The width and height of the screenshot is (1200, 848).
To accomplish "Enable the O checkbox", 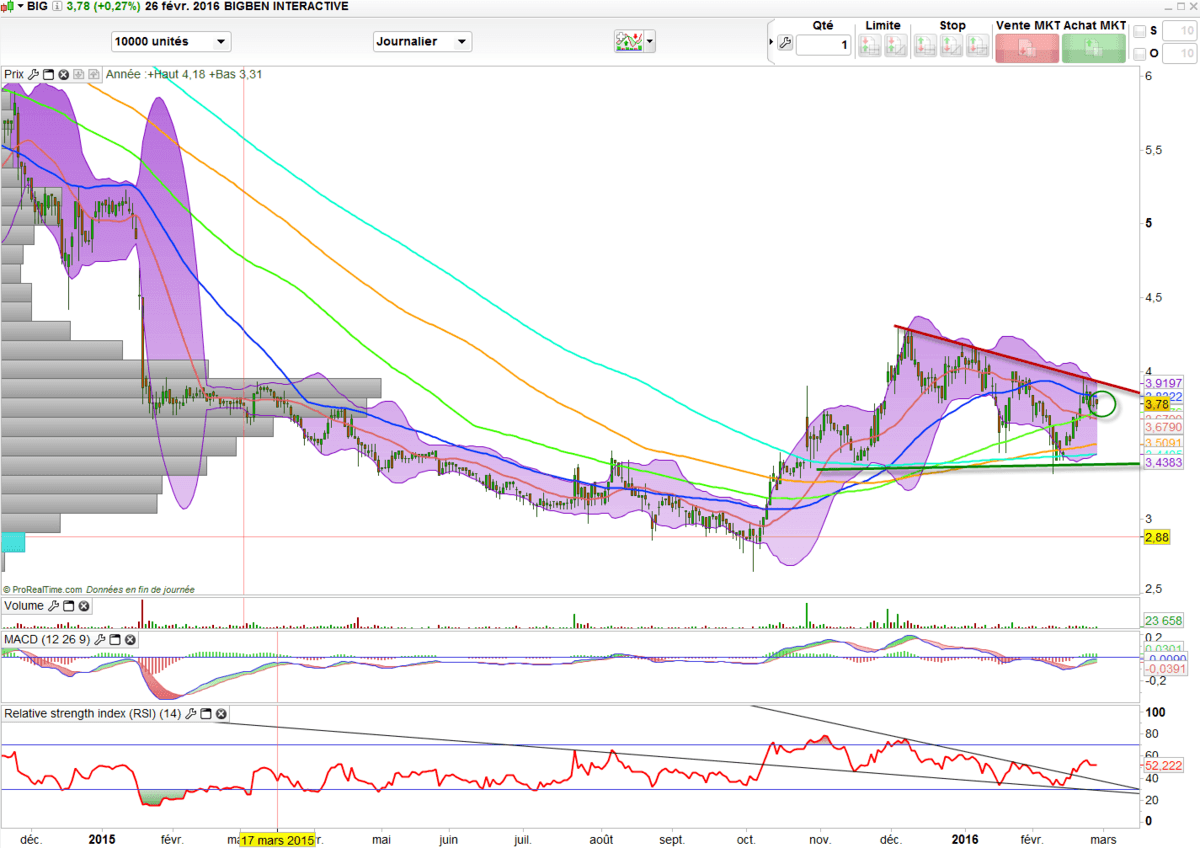I will [x=1140, y=54].
